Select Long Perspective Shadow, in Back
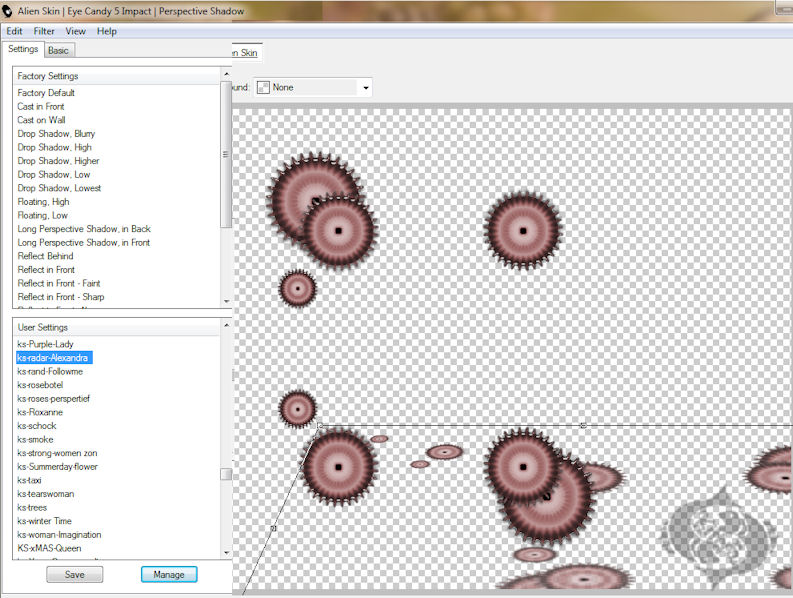 (84, 229)
